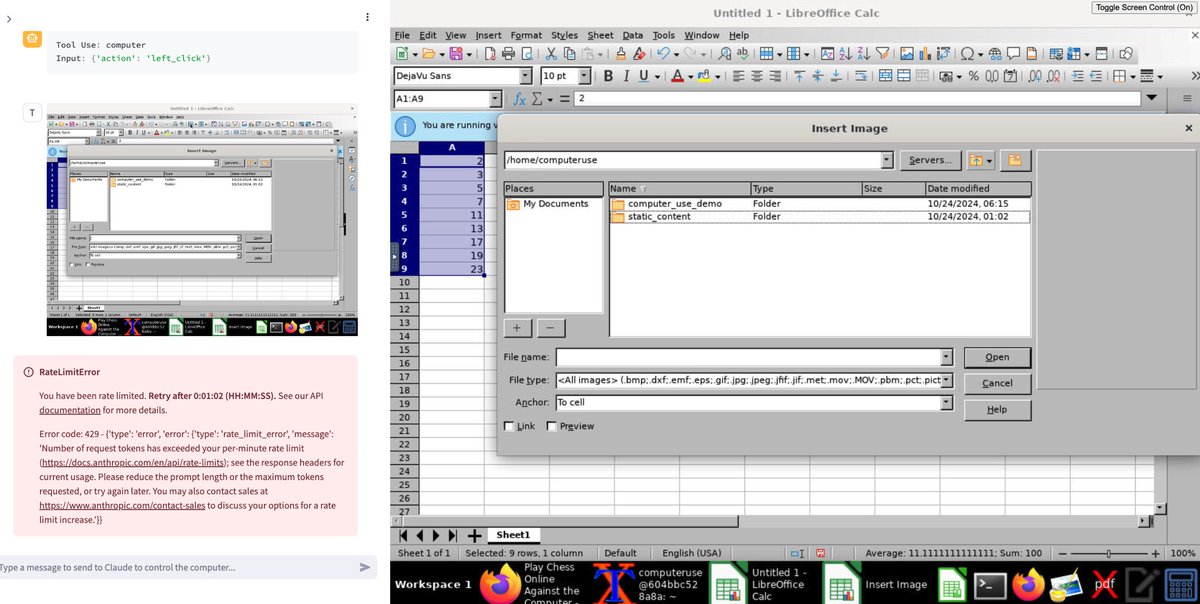Open the terminal icon in the taskbar tray
Image resolution: width=1200 pixels, height=604 pixels.
pos(989,584)
